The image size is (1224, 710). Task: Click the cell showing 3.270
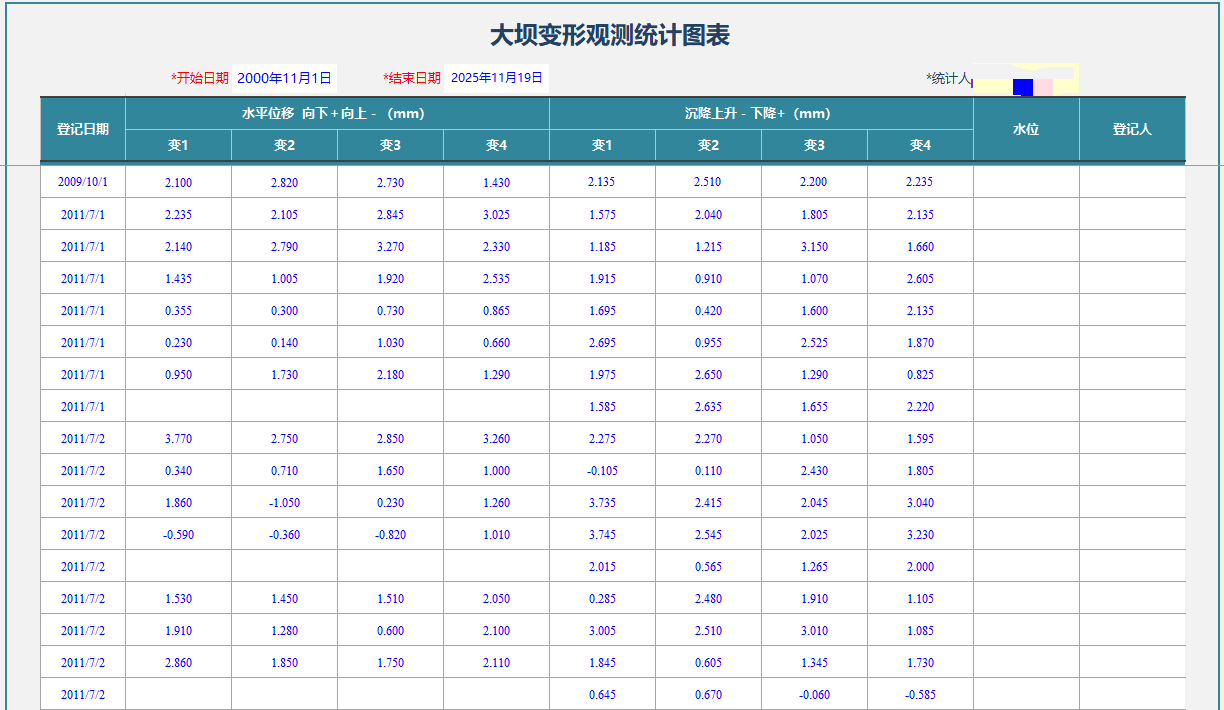pyautogui.click(x=390, y=247)
